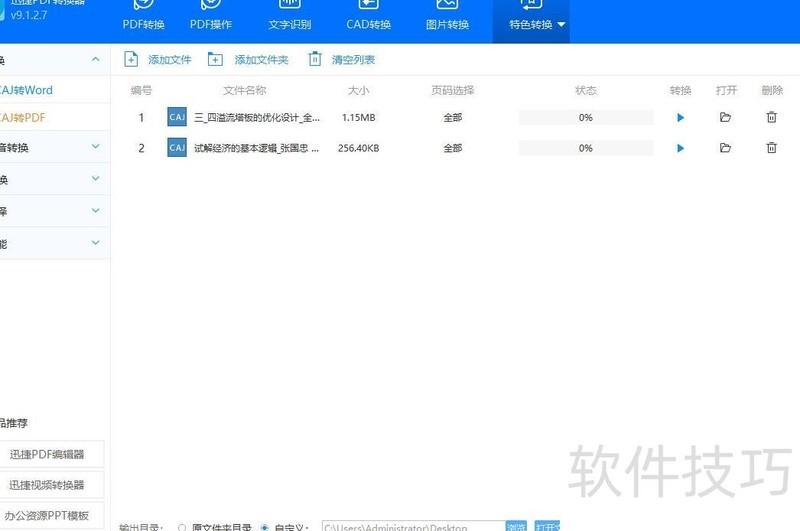Open output folder for file 三_四溢流堰板
Viewport: 800px width, 531px height.
pyautogui.click(x=725, y=117)
